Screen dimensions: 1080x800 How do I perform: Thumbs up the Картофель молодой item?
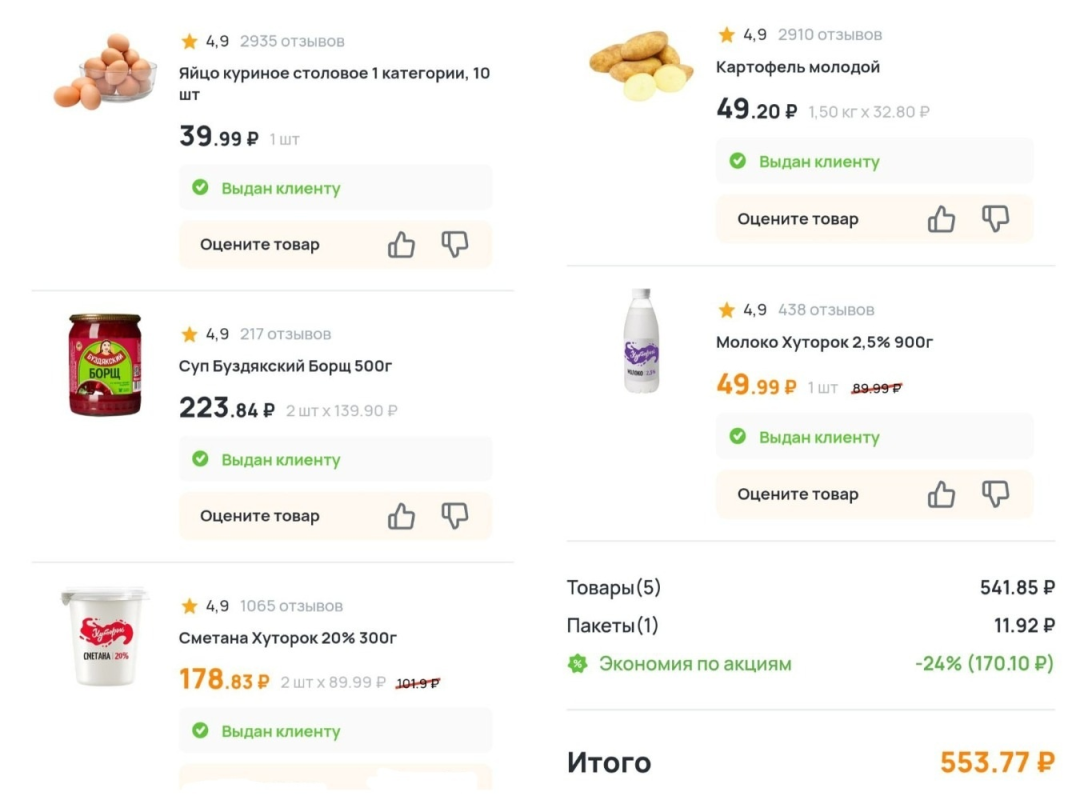click(941, 219)
